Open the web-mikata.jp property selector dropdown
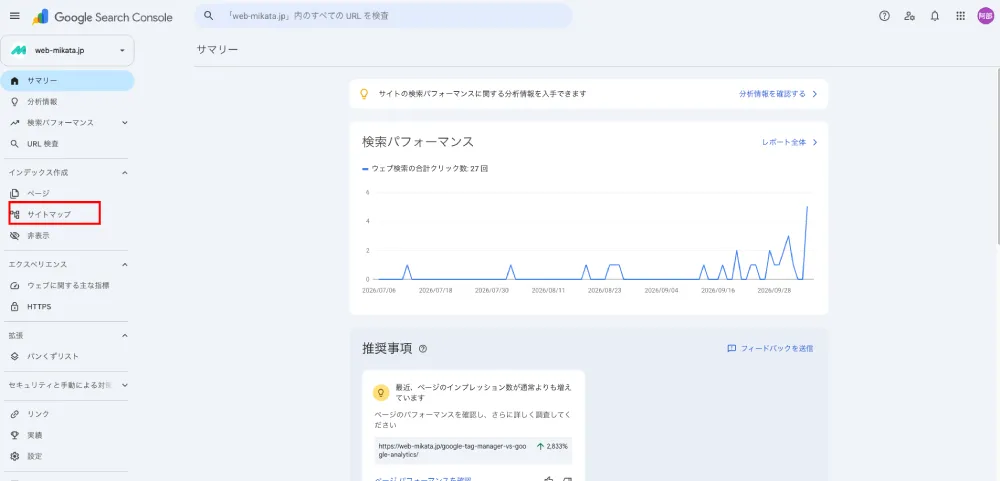Image resolution: width=1000 pixels, height=481 pixels. point(67,50)
